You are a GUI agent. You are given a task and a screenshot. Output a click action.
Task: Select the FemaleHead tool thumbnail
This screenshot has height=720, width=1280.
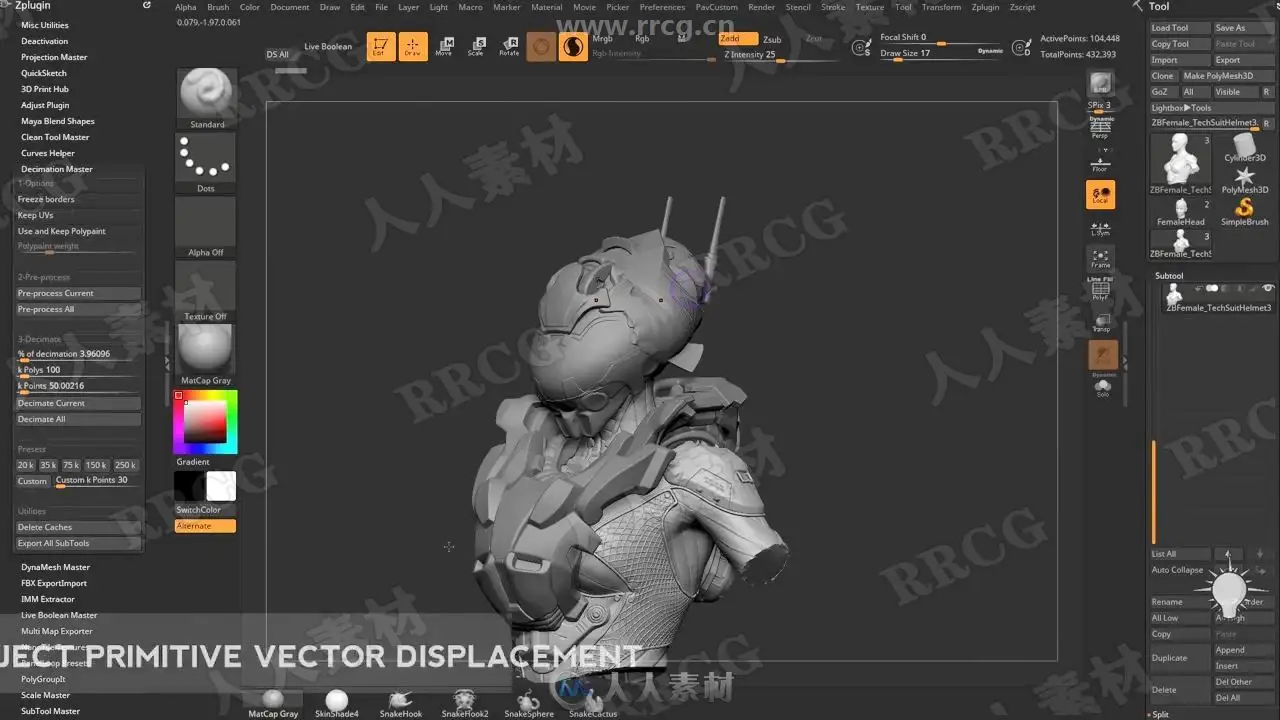click(x=1181, y=211)
